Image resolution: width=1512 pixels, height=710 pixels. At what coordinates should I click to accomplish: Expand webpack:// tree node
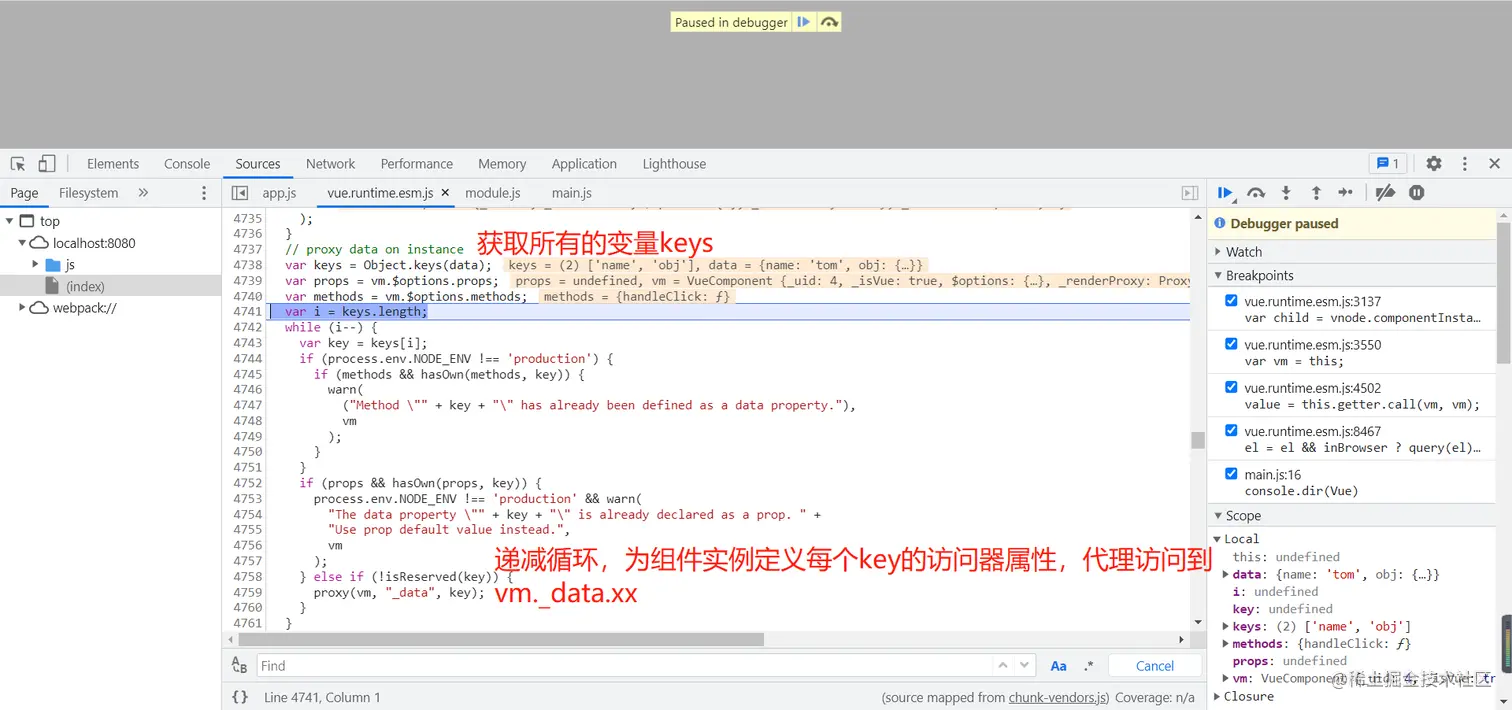(x=22, y=308)
